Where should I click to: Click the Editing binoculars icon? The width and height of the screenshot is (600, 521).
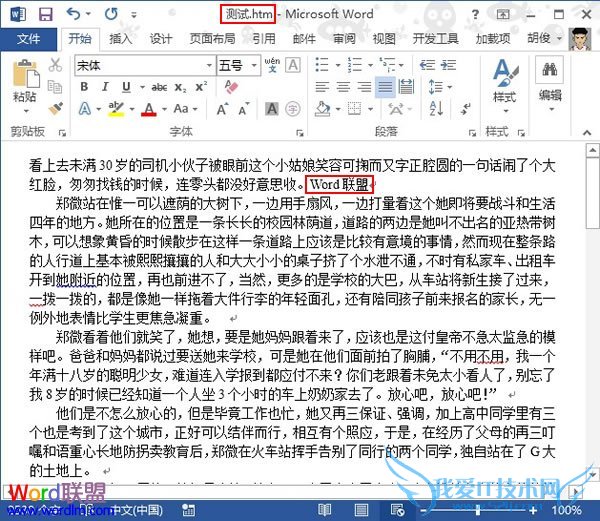pyautogui.click(x=549, y=69)
